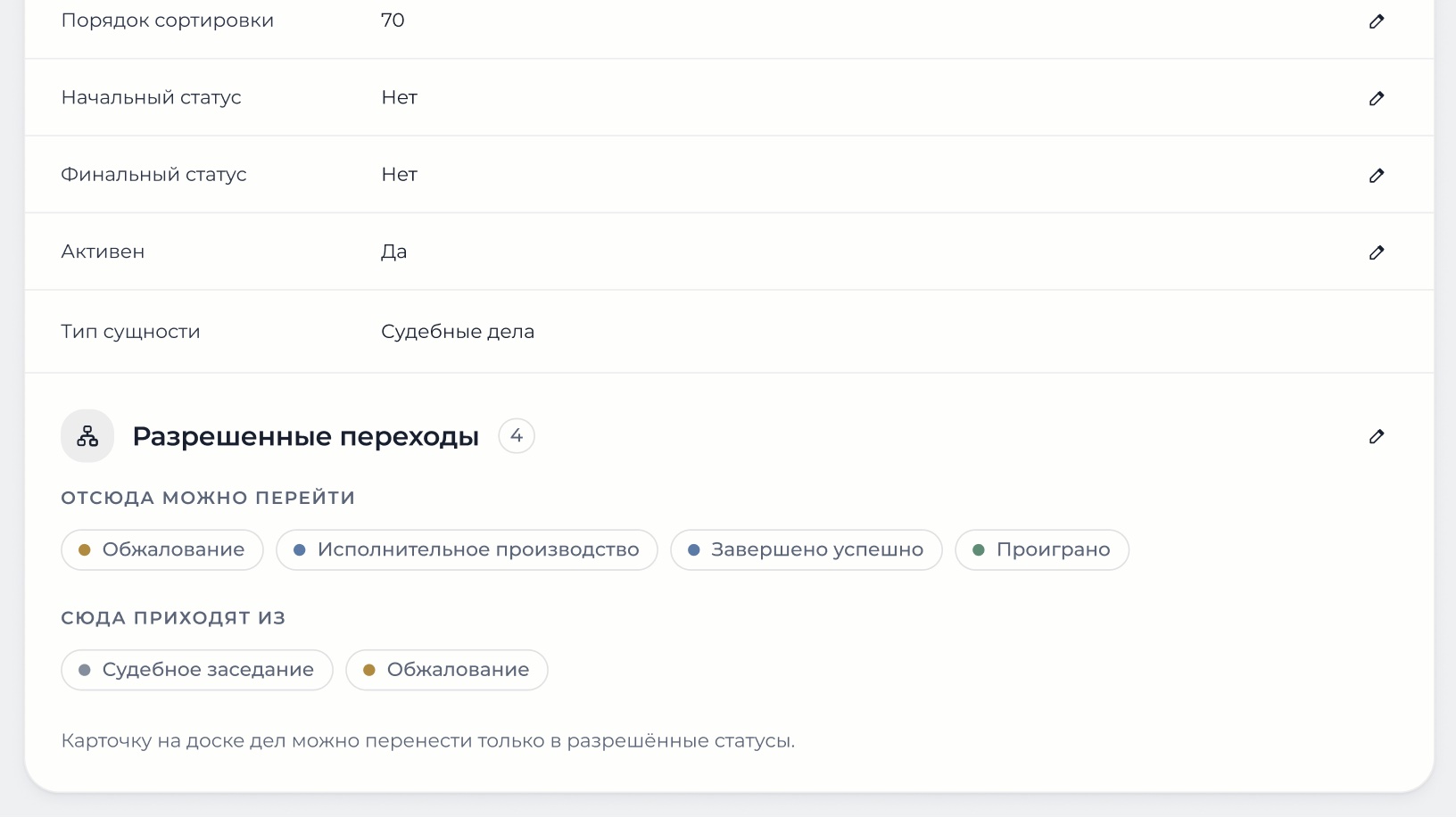
Task: Open the Судебное заседание chip
Action: (x=197, y=670)
